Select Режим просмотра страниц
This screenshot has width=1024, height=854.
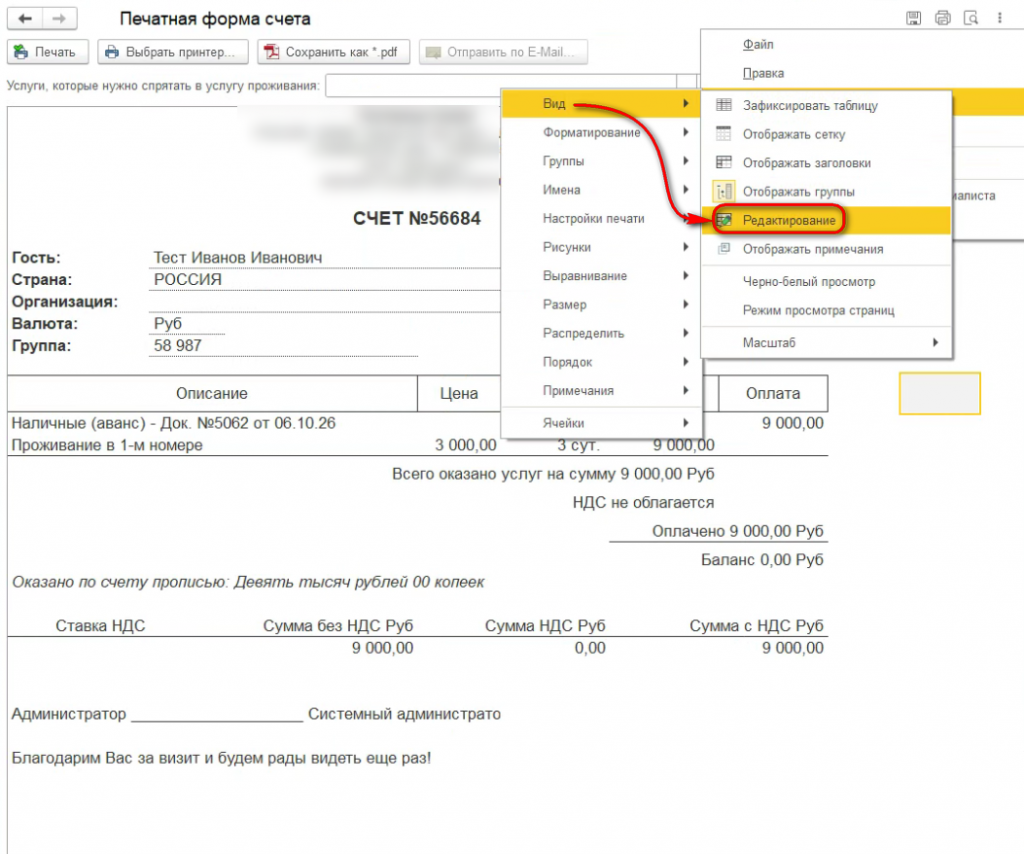[826, 311]
